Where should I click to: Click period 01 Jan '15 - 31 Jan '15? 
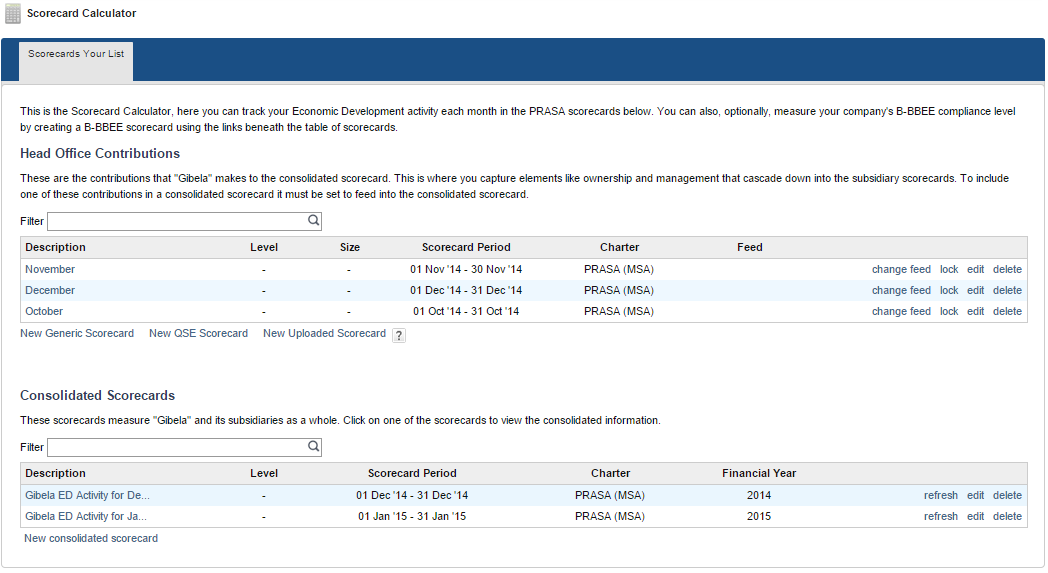(x=412, y=516)
